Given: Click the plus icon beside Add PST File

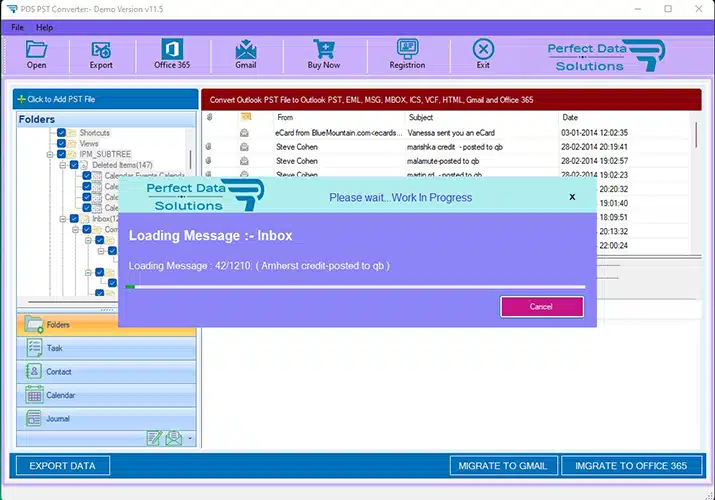Looking at the screenshot, I should 21,99.
